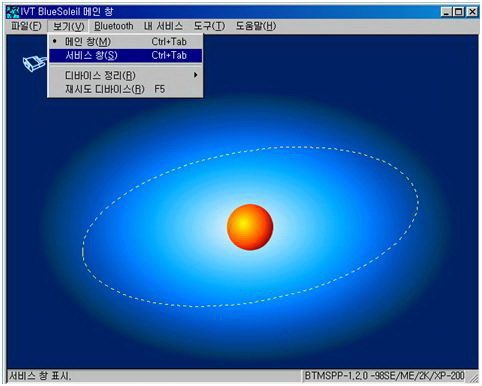
Task: Open the Bluetooth menu
Action: (113, 26)
